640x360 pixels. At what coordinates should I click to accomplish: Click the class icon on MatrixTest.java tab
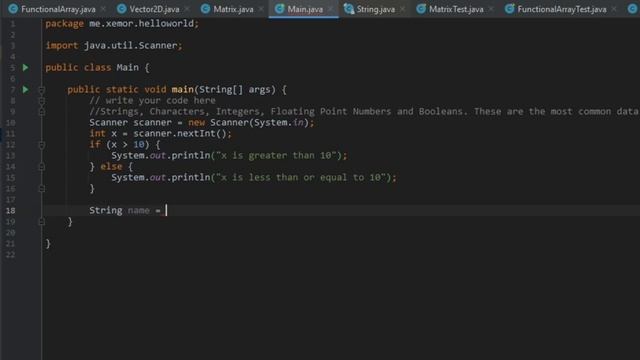pos(421,9)
